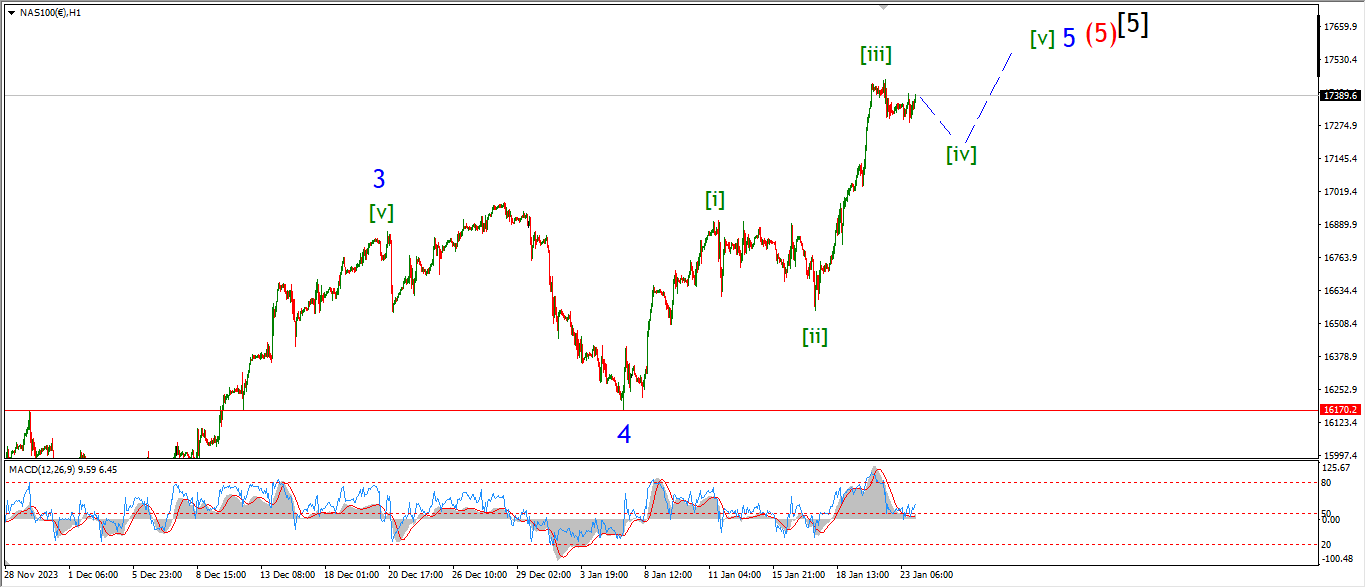Select the green [ii] wave label
This screenshot has width=1366, height=588.
815,337
